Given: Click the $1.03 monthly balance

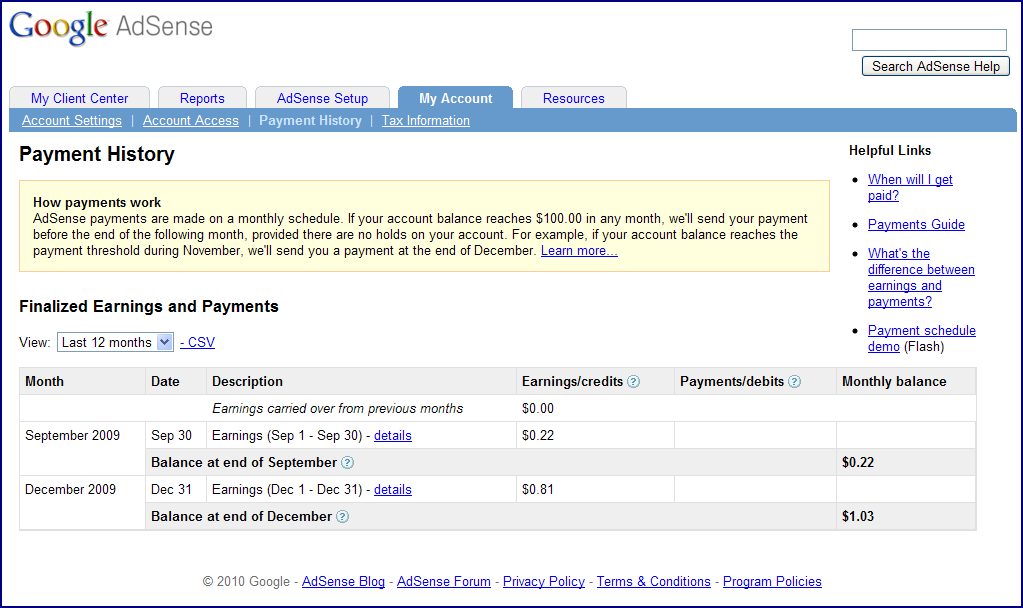Looking at the screenshot, I should point(858,517).
